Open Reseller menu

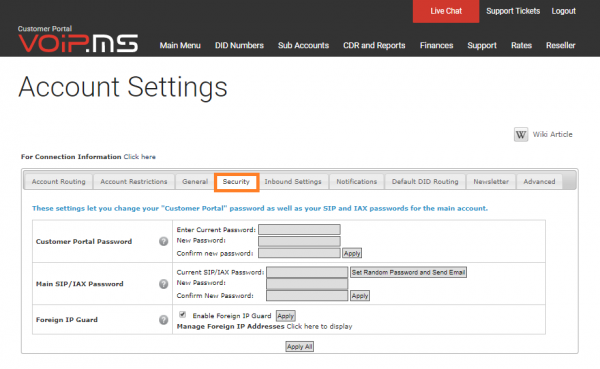pyautogui.click(x=561, y=46)
